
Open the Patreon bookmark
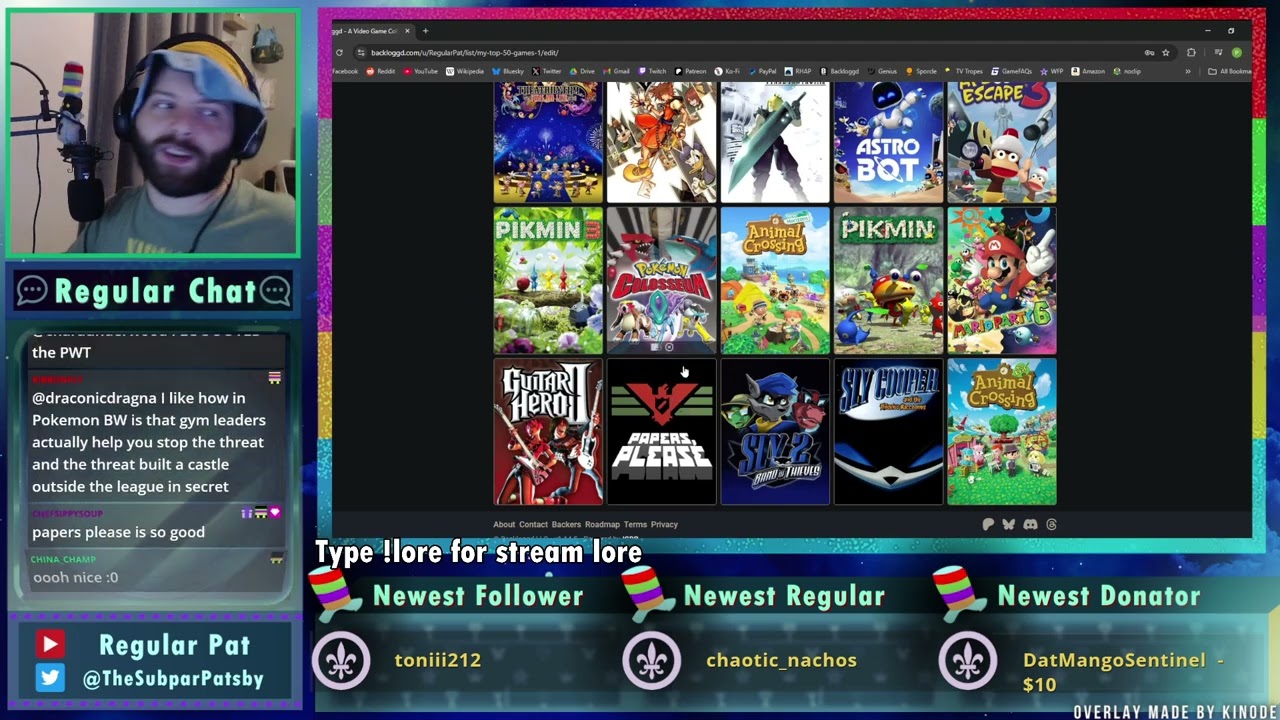coord(690,71)
